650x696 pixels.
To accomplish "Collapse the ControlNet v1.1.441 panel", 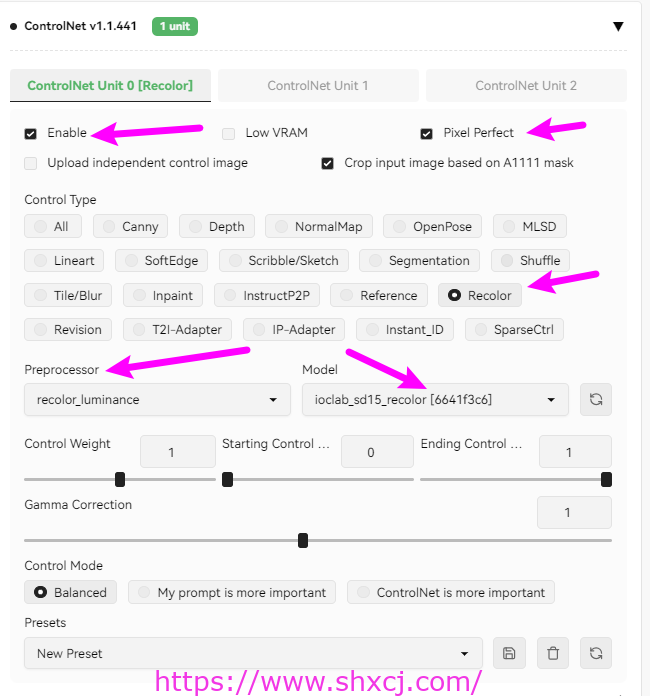I will (618, 27).
